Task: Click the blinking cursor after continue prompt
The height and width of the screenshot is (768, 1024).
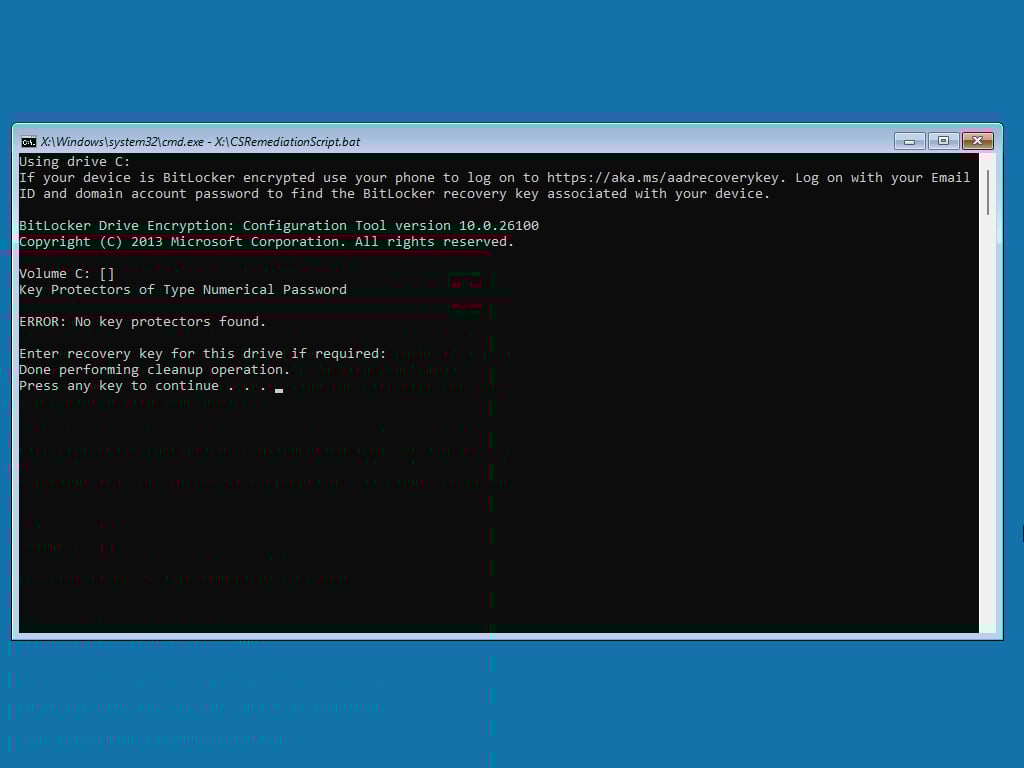Action: [x=279, y=391]
